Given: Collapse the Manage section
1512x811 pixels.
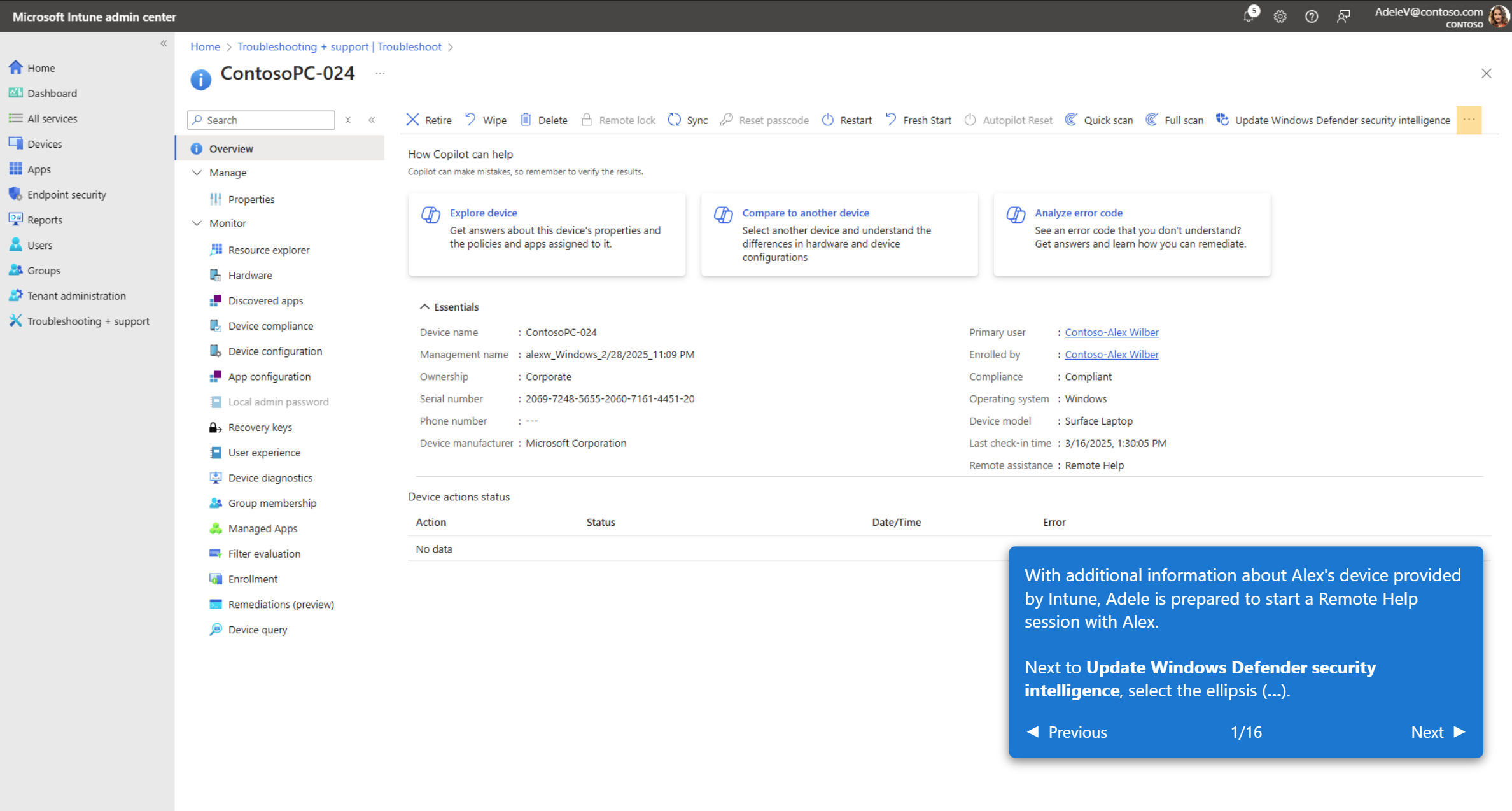Looking at the screenshot, I should point(197,173).
